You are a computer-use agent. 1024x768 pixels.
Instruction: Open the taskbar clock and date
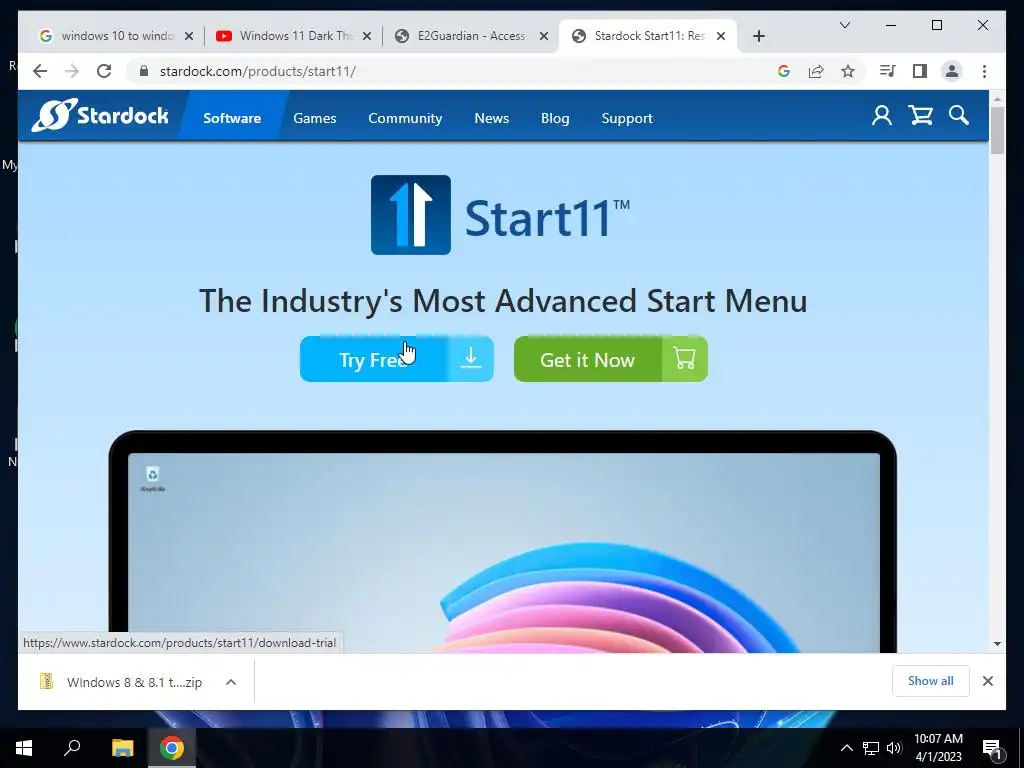(938, 748)
